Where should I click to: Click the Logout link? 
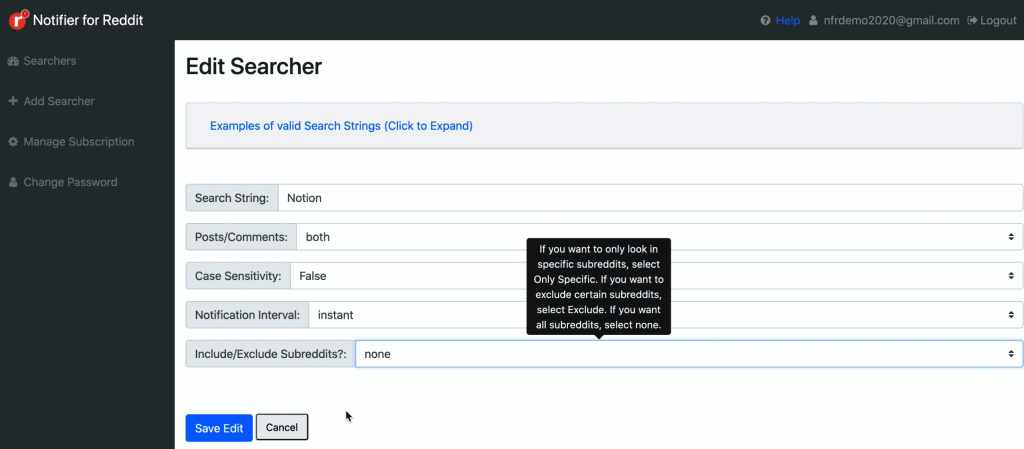click(x=999, y=20)
